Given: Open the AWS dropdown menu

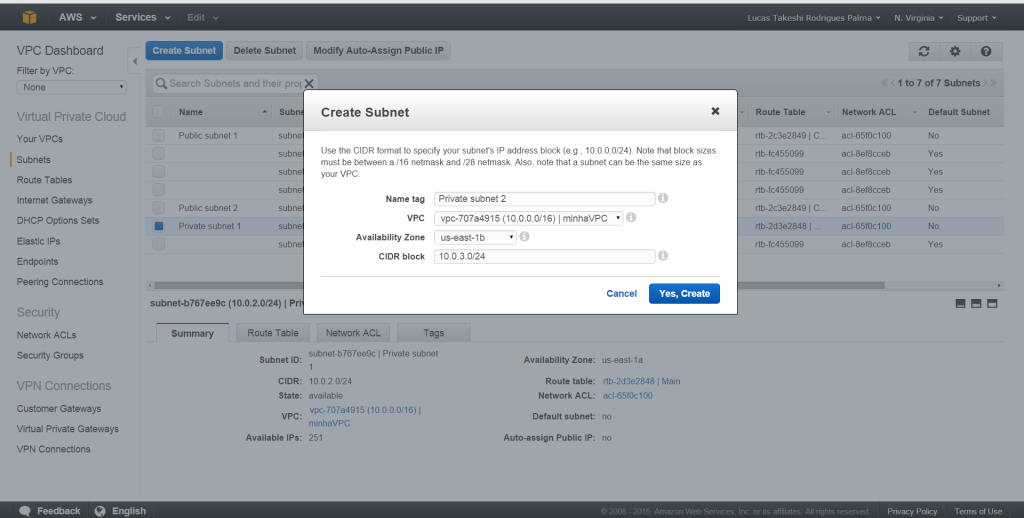Looking at the screenshot, I should tap(77, 18).
